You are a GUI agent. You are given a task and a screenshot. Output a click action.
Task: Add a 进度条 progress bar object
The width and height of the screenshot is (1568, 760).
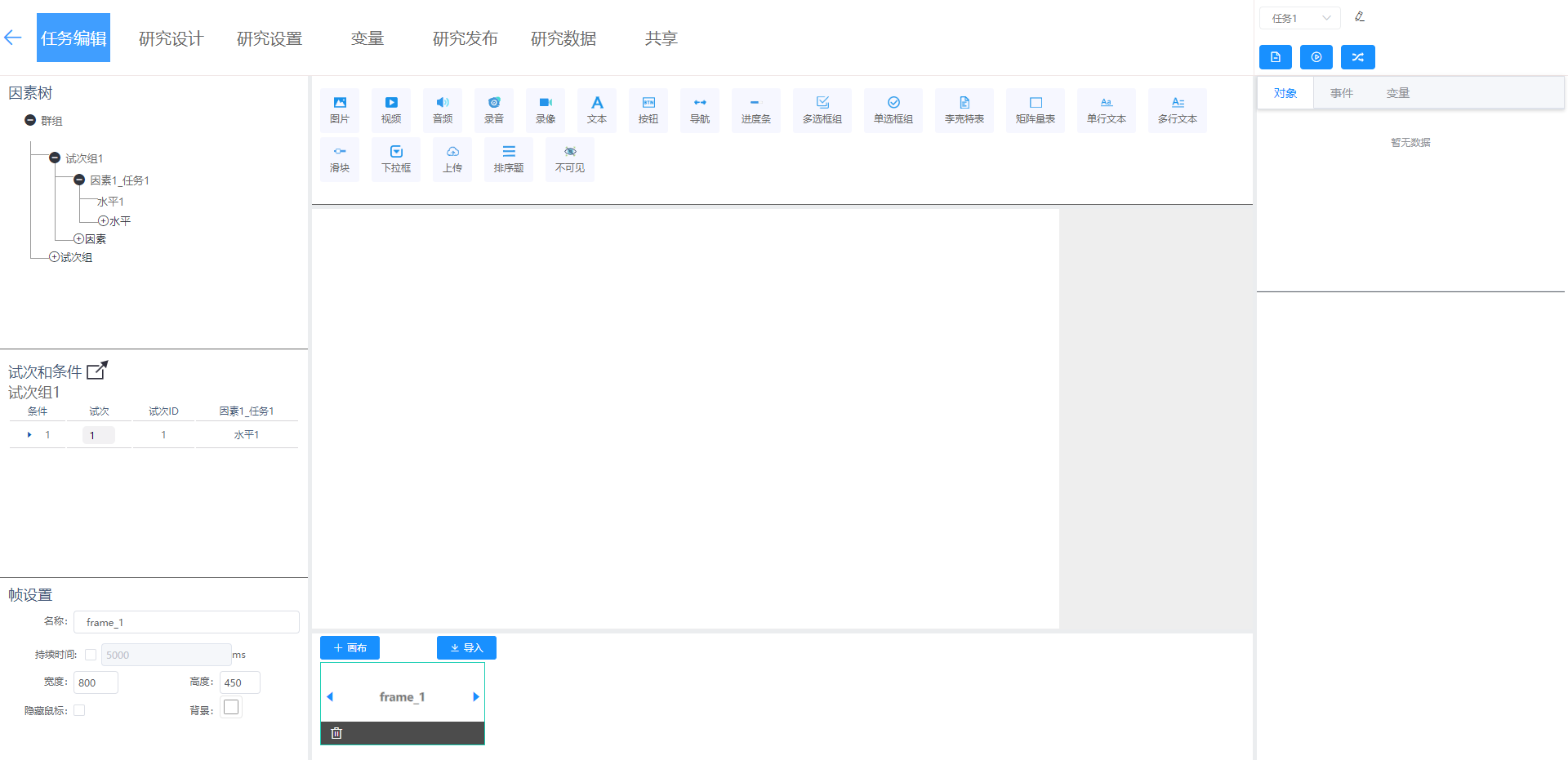(x=756, y=110)
